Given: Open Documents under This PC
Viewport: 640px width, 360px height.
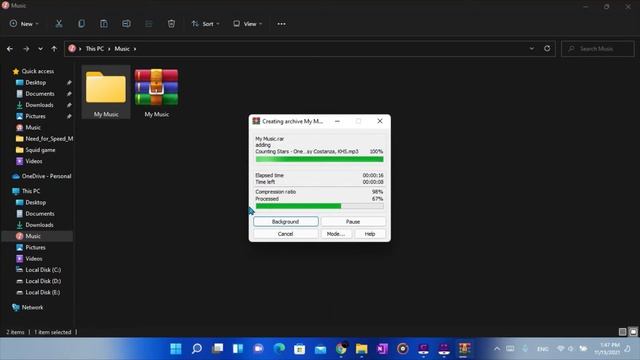Looking at the screenshot, I should tap(40, 213).
